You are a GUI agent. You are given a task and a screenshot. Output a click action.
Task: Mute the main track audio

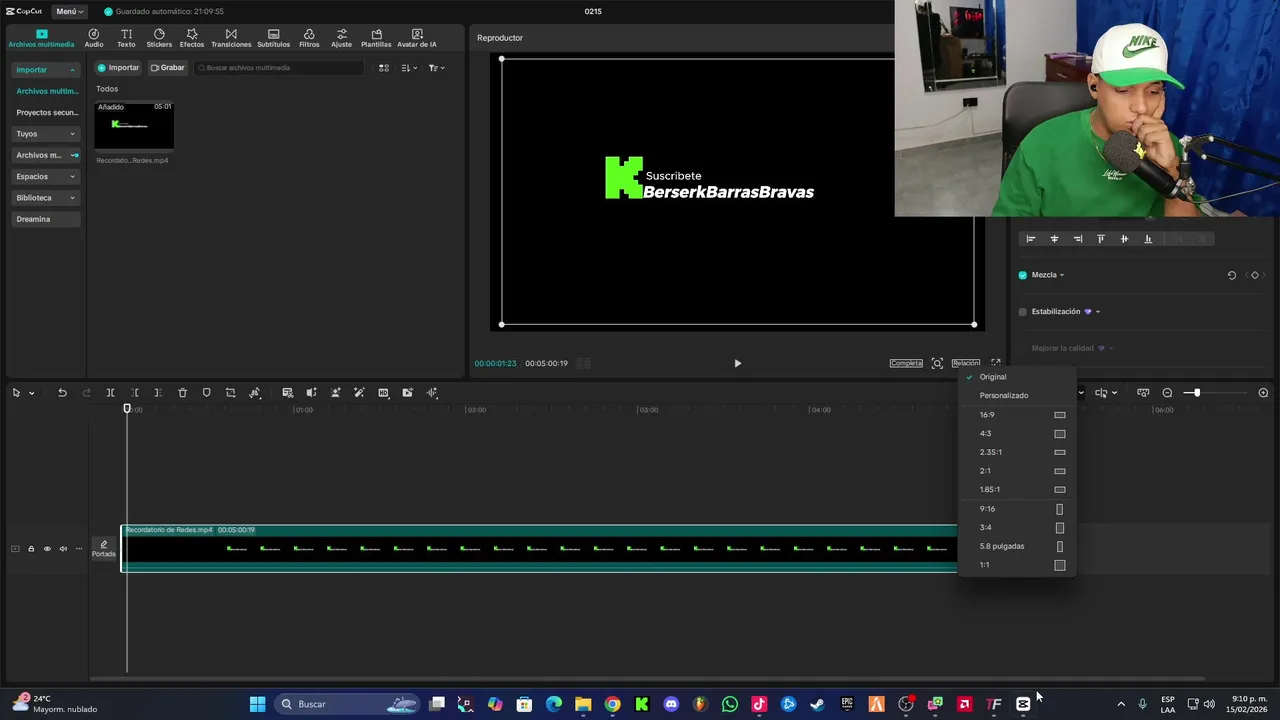(63, 548)
